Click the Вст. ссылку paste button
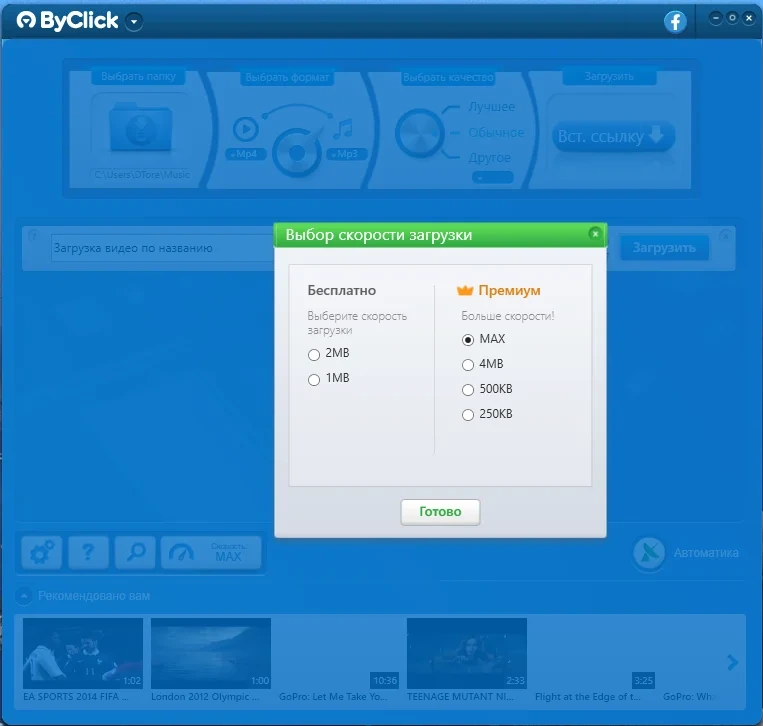 click(613, 136)
